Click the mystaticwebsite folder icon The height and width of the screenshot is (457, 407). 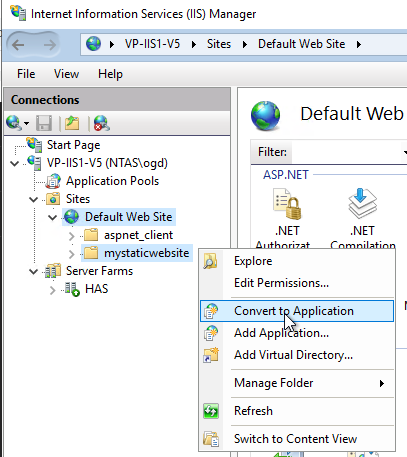91,253
